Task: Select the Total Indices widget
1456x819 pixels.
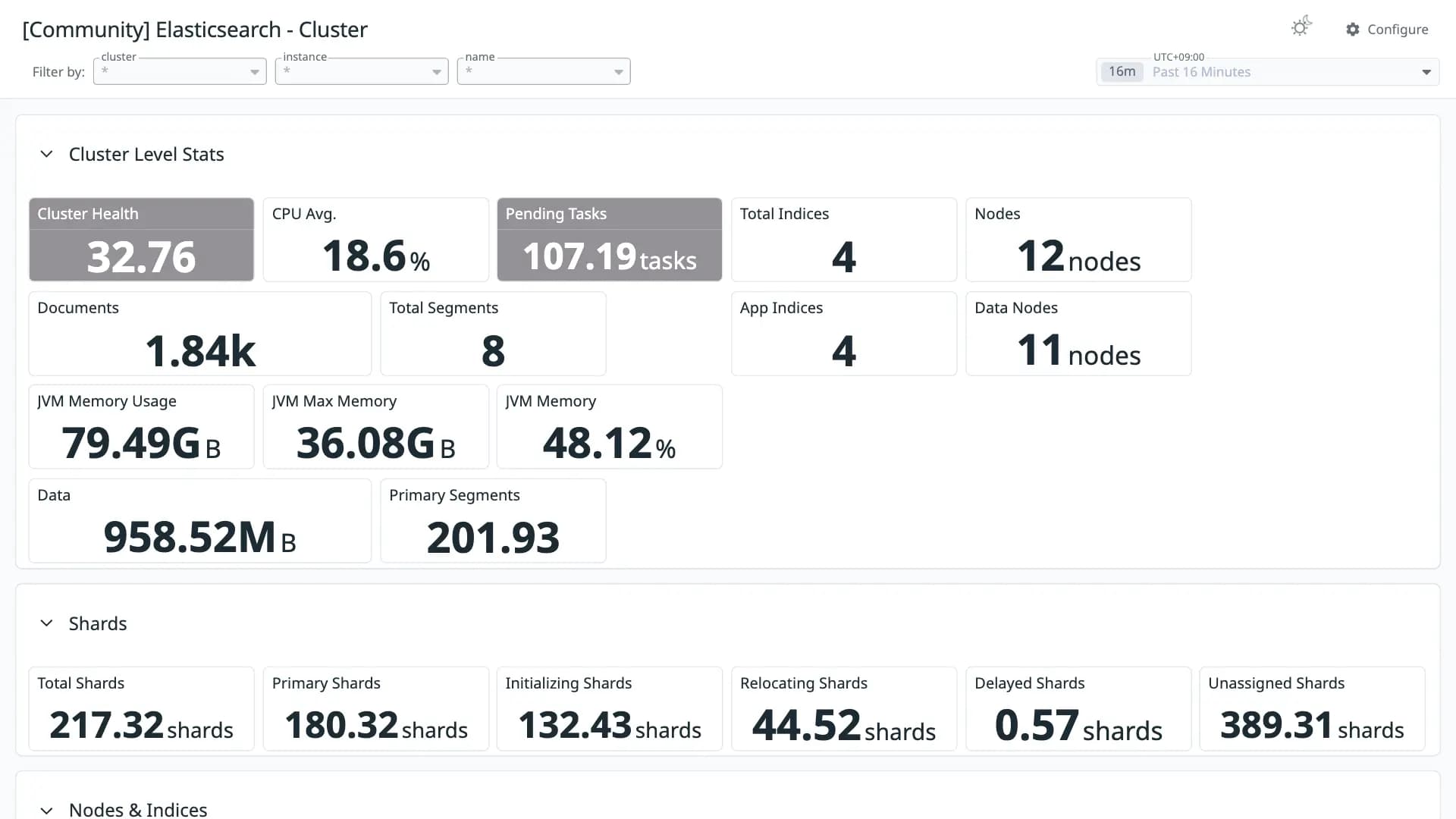Action: (x=844, y=240)
